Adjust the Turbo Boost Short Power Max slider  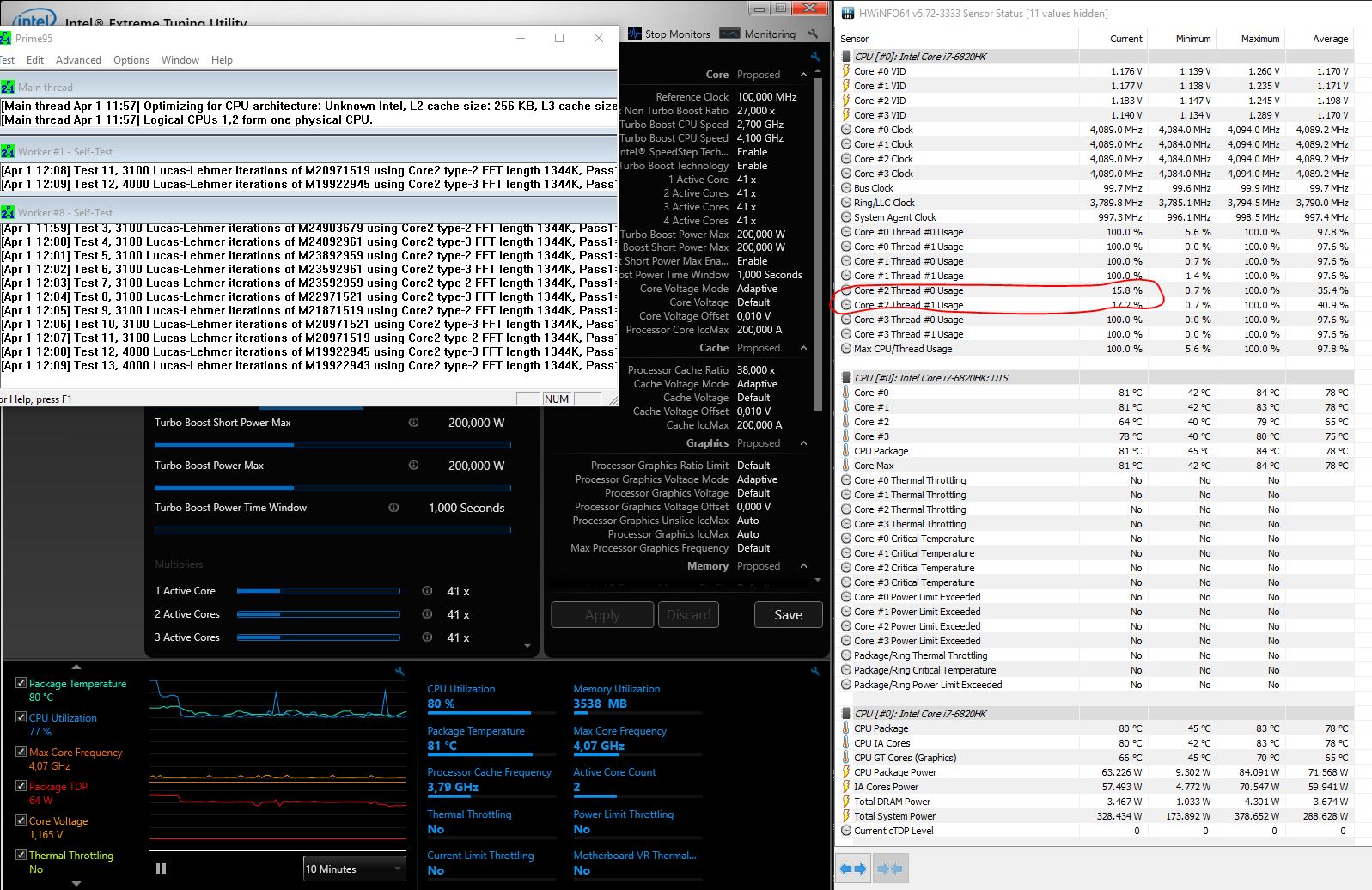332,445
